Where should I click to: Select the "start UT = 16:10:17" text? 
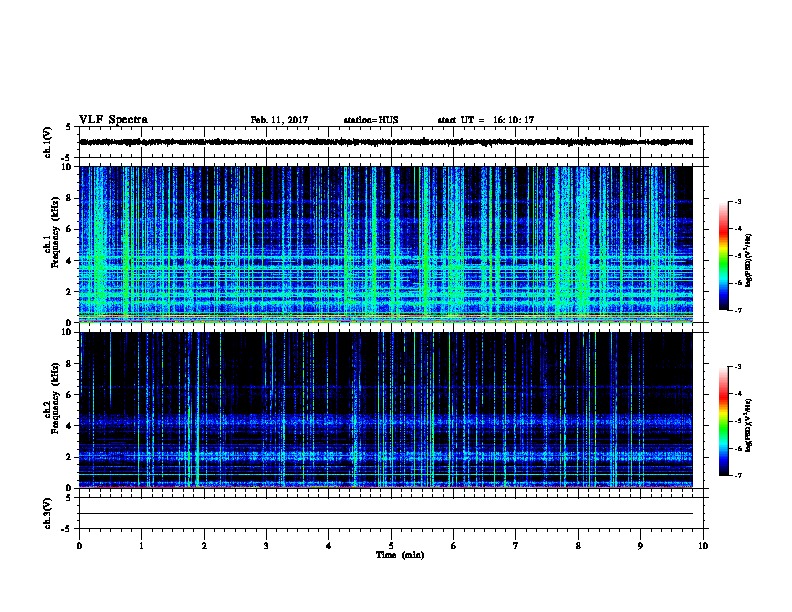[x=485, y=120]
